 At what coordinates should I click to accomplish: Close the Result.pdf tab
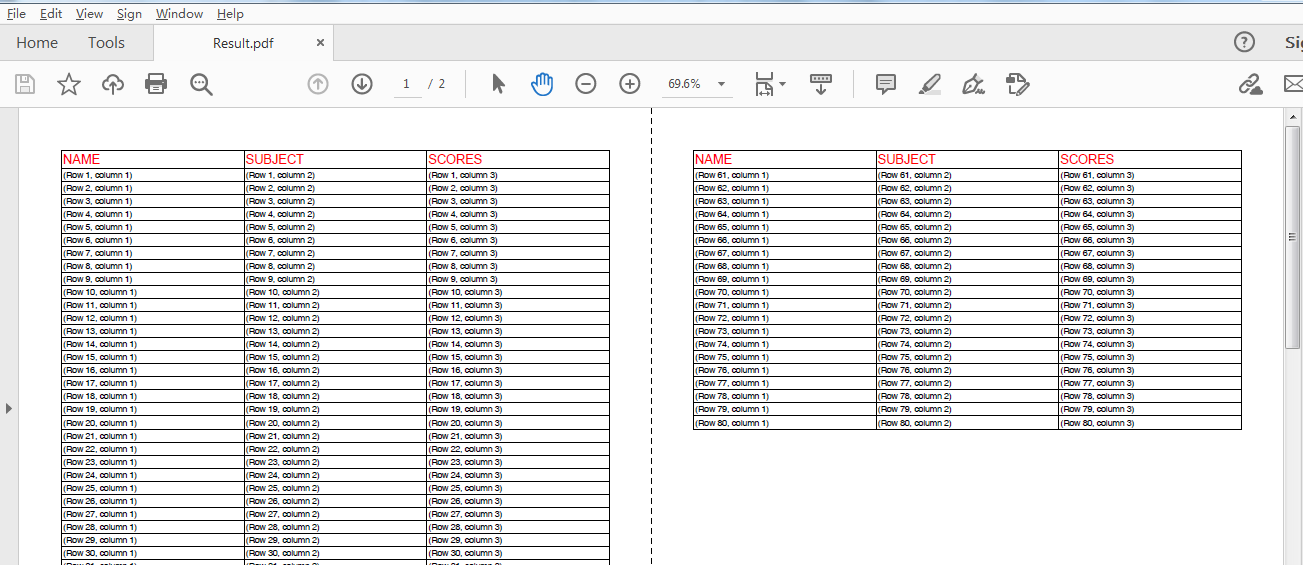pos(320,43)
